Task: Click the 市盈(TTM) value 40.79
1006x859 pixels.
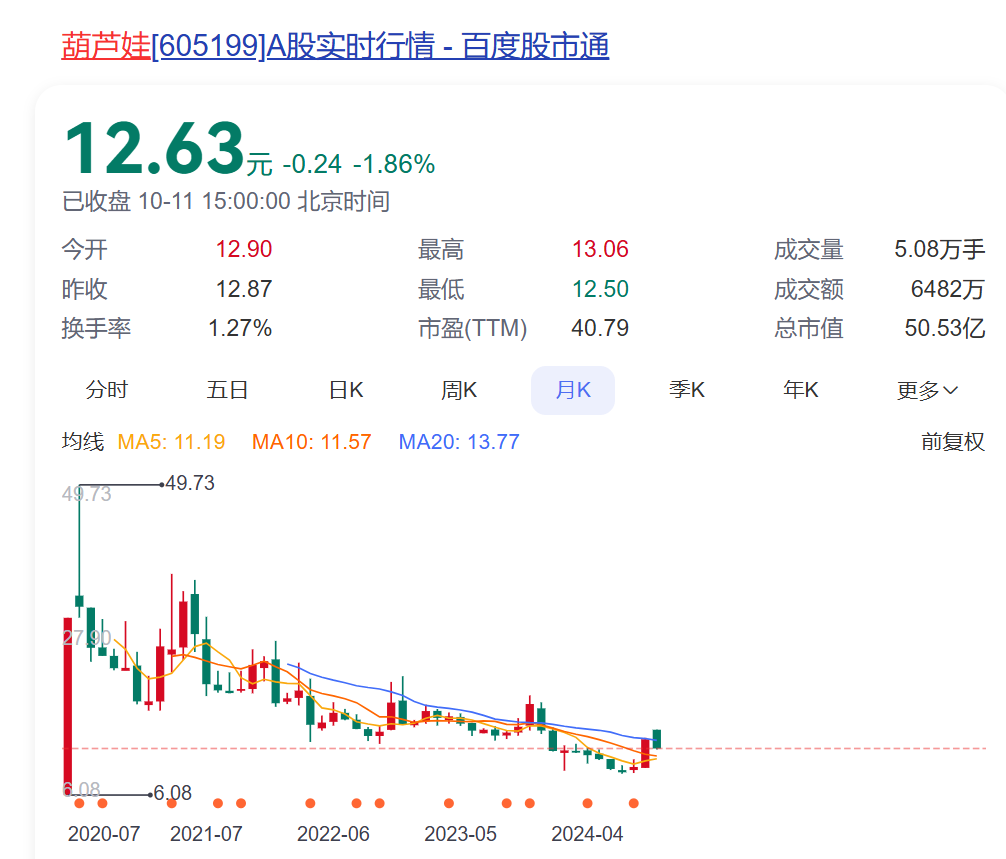Action: pos(600,328)
